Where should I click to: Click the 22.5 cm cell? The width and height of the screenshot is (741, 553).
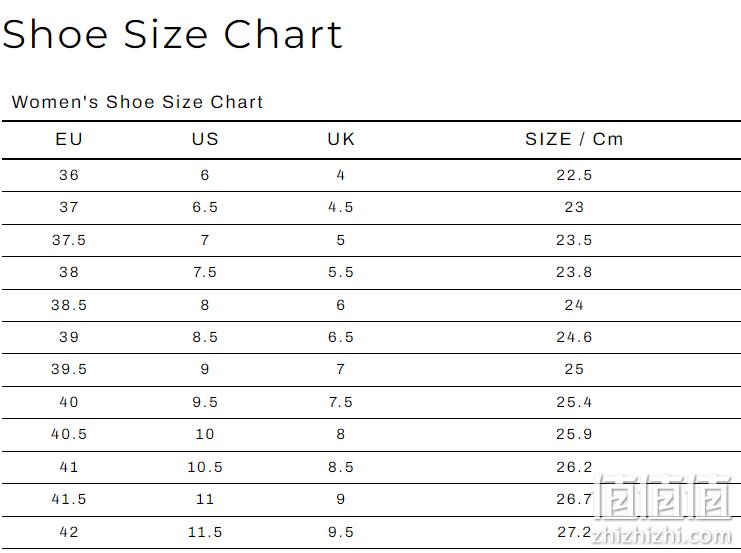pos(574,175)
